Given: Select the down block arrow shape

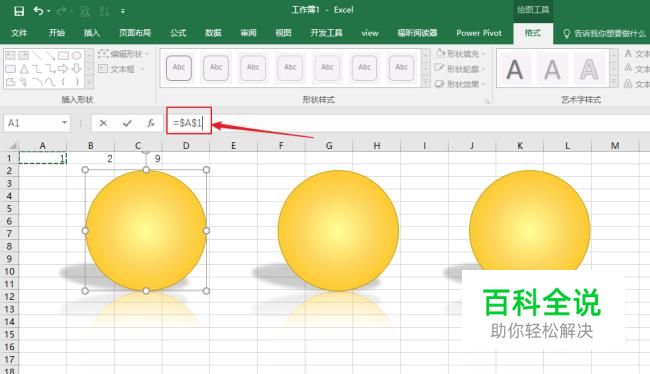Looking at the screenshot, I should click(77, 68).
